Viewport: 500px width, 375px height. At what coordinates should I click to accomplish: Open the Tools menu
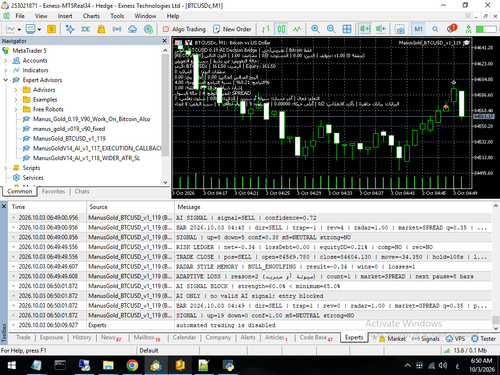tap(117, 16)
